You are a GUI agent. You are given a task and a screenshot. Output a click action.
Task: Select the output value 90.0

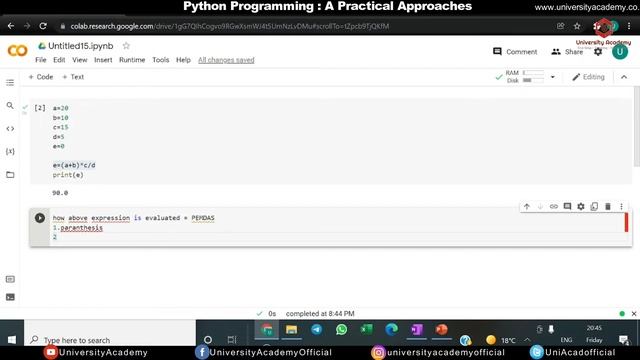pyautogui.click(x=60, y=193)
